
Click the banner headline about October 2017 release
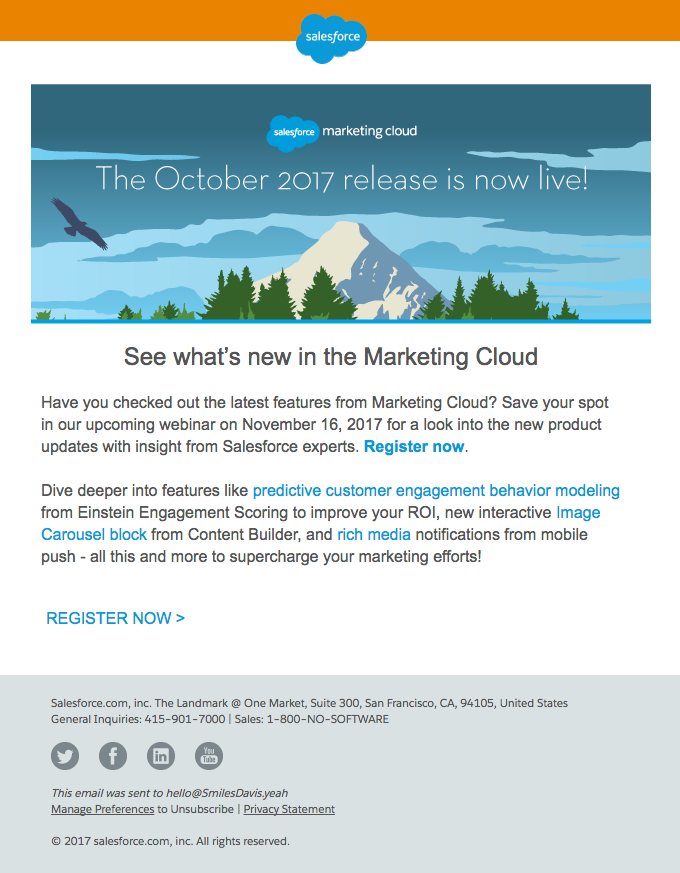pyautogui.click(x=341, y=180)
